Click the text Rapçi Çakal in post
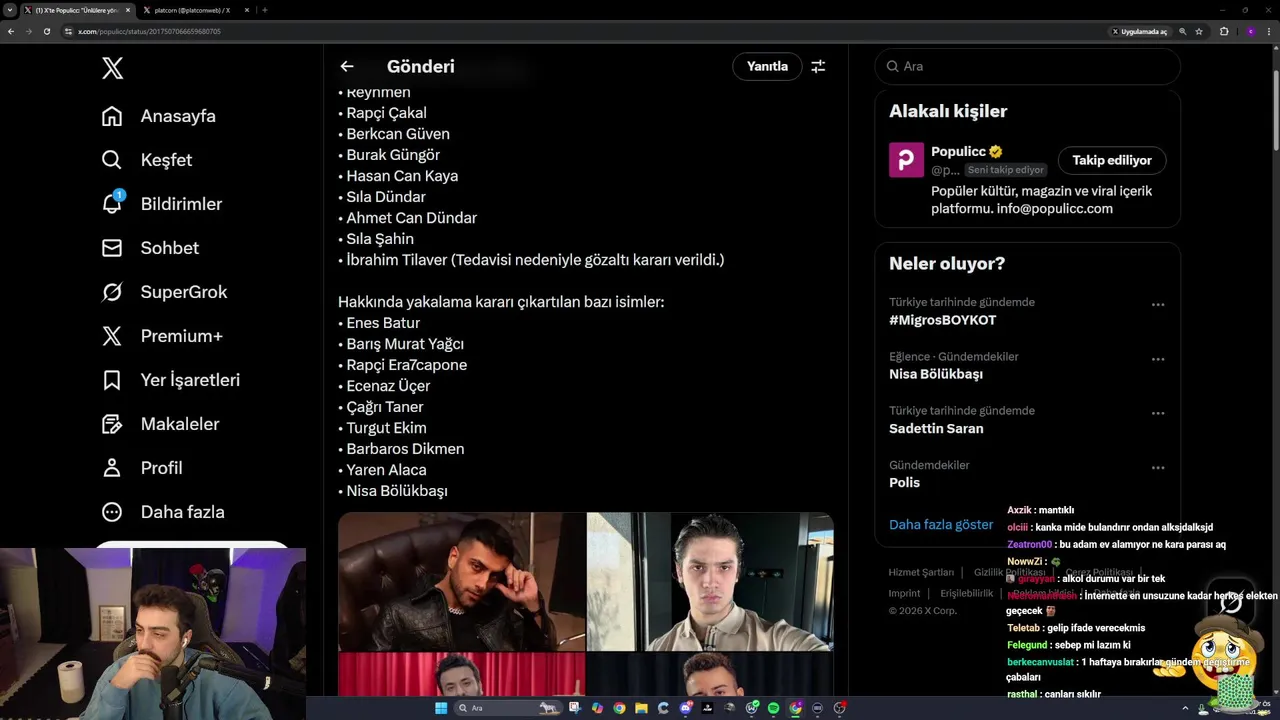 386,113
